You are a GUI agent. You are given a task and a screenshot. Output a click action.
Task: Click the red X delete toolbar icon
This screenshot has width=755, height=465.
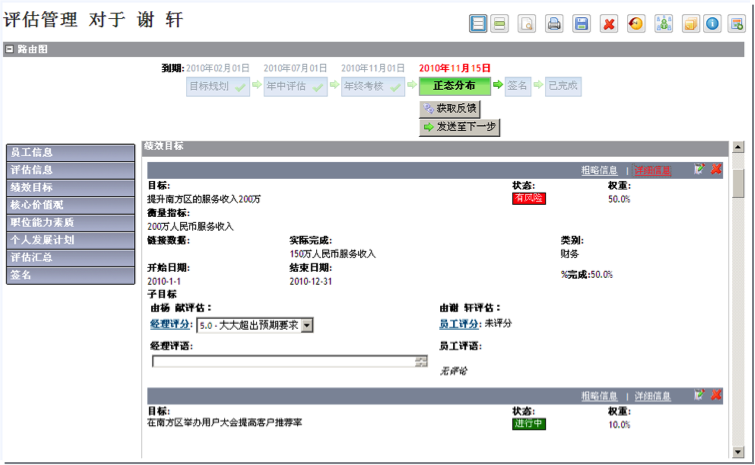(608, 24)
